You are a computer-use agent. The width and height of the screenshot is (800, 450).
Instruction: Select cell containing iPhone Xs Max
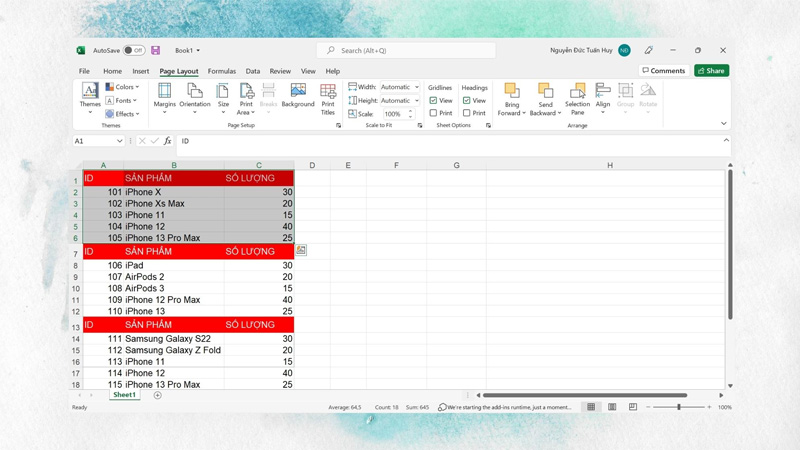click(174, 204)
